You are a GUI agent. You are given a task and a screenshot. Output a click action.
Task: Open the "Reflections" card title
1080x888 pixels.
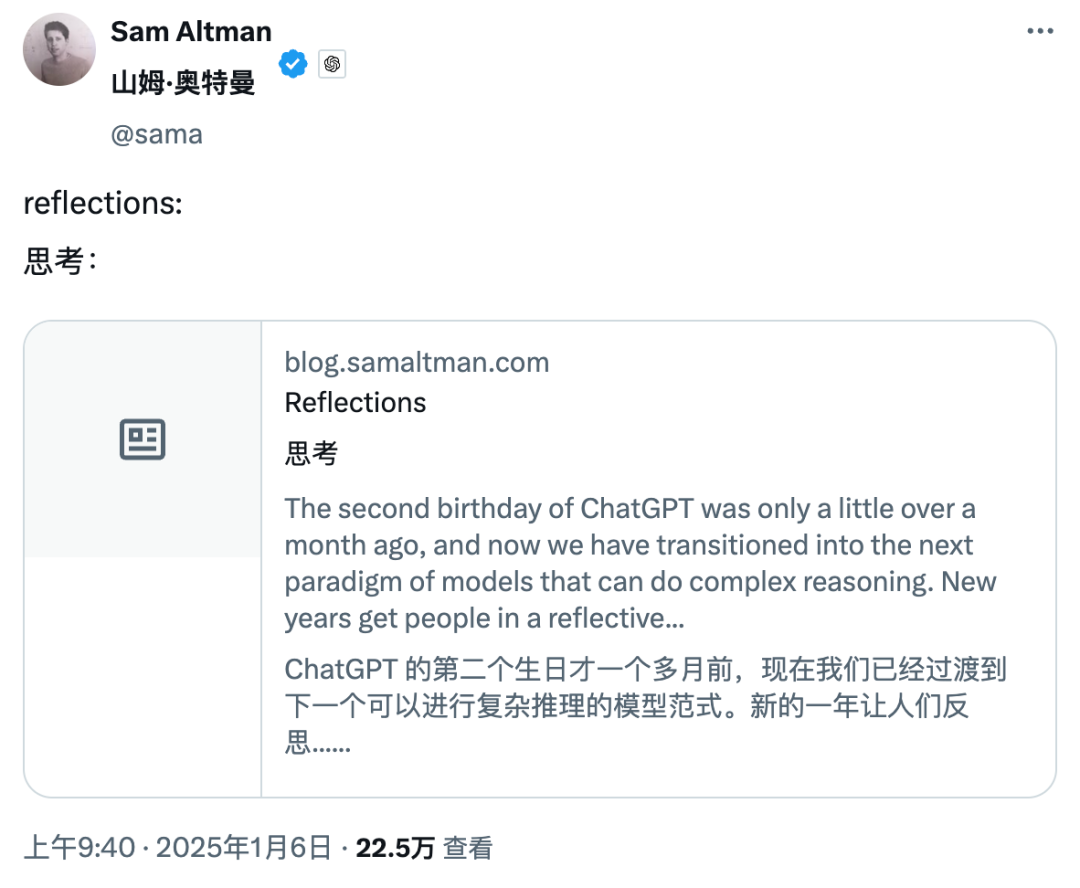(x=355, y=403)
